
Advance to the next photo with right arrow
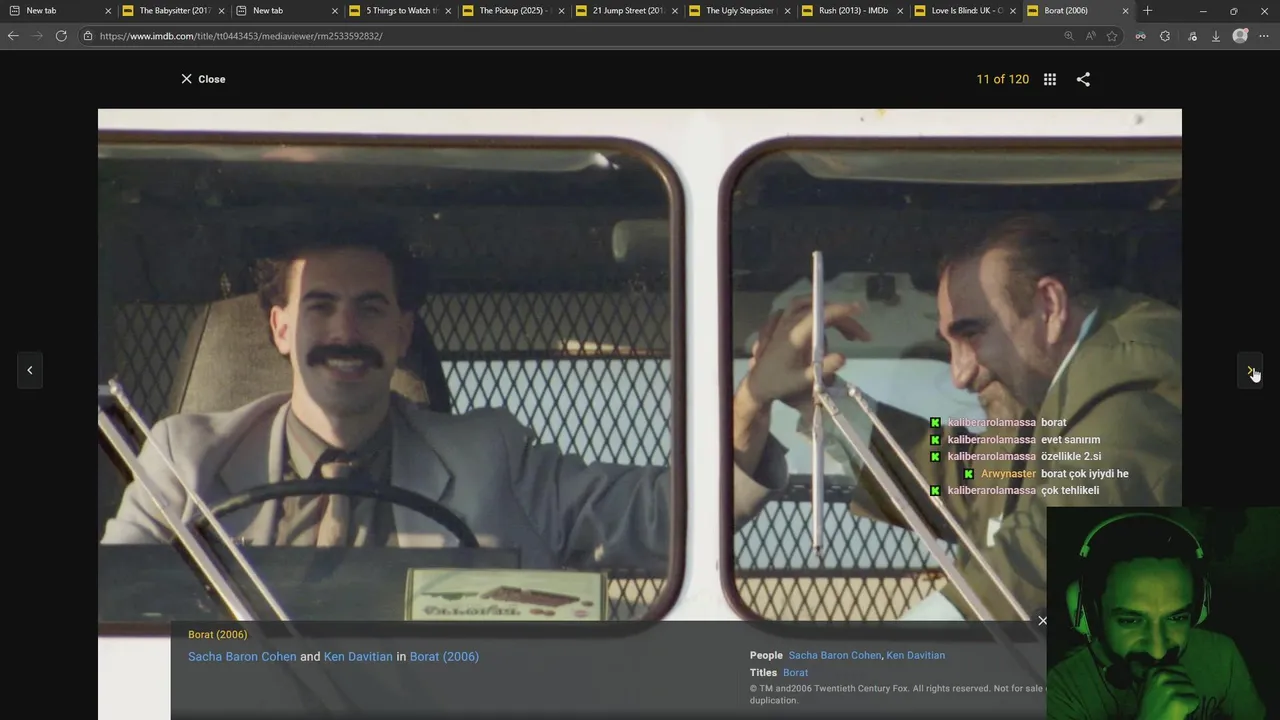click(1250, 370)
